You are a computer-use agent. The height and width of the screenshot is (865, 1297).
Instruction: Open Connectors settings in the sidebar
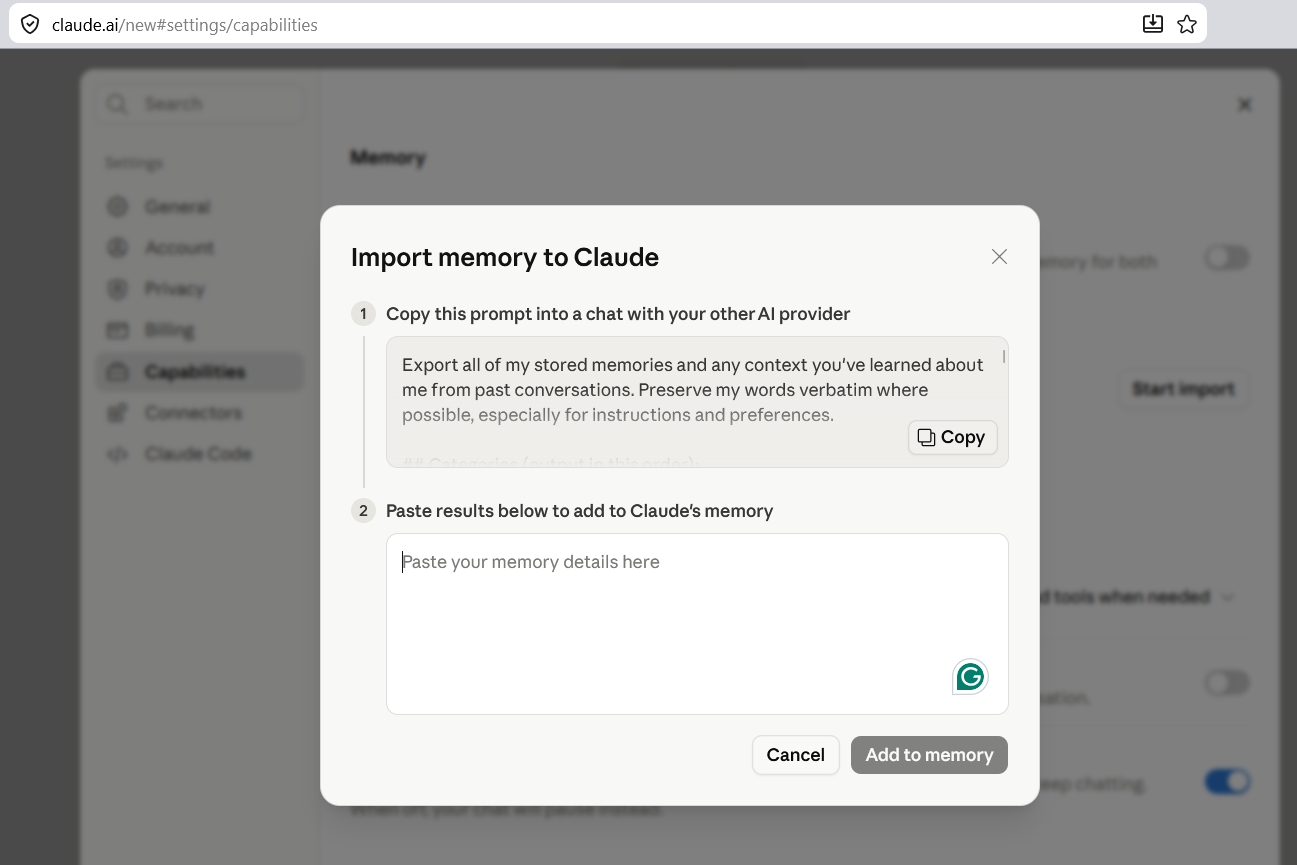click(200, 413)
